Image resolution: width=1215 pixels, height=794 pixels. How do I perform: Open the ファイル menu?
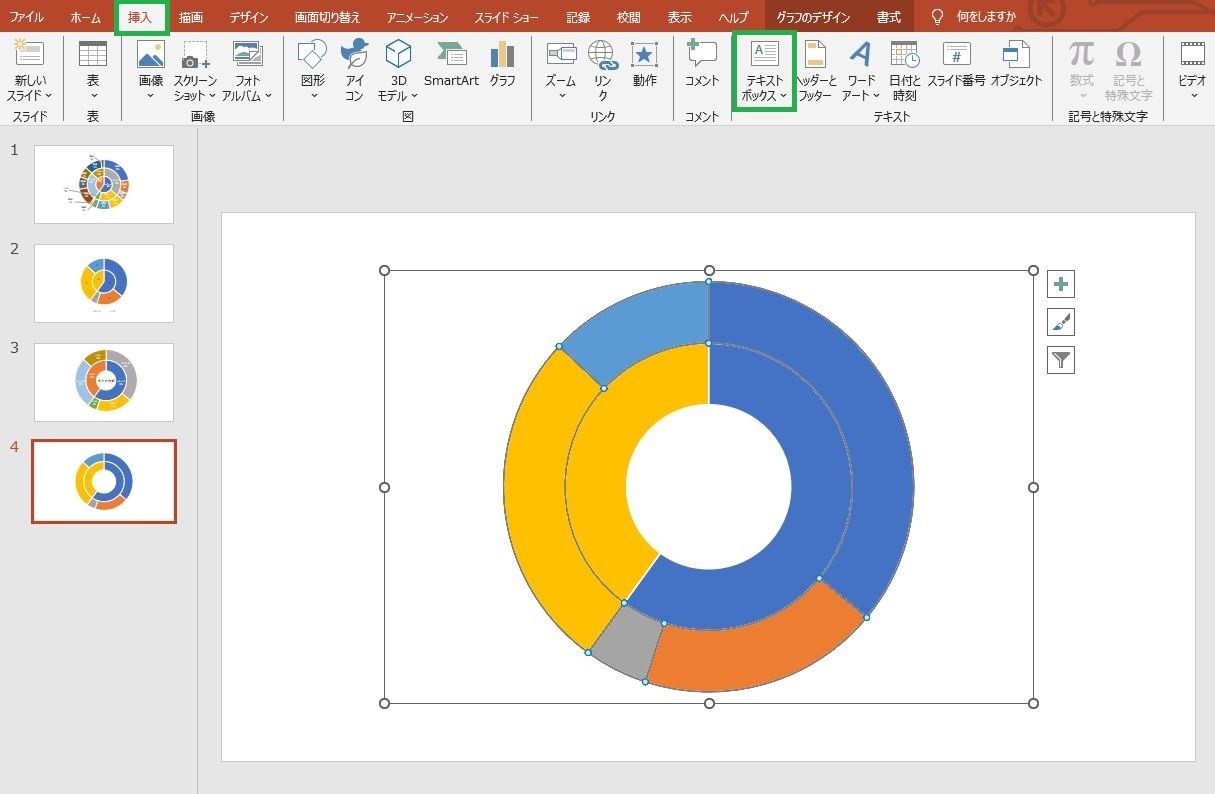click(x=27, y=17)
